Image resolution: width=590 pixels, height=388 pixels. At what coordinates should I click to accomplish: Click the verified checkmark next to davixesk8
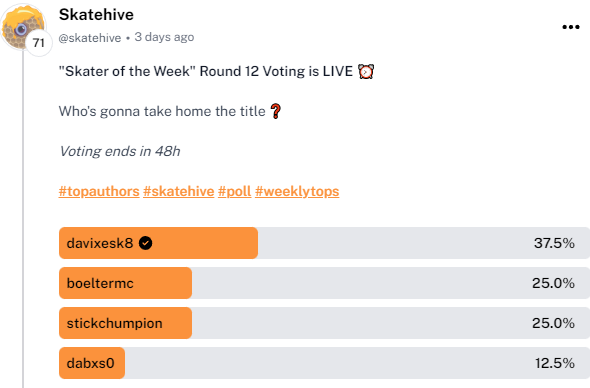click(146, 243)
